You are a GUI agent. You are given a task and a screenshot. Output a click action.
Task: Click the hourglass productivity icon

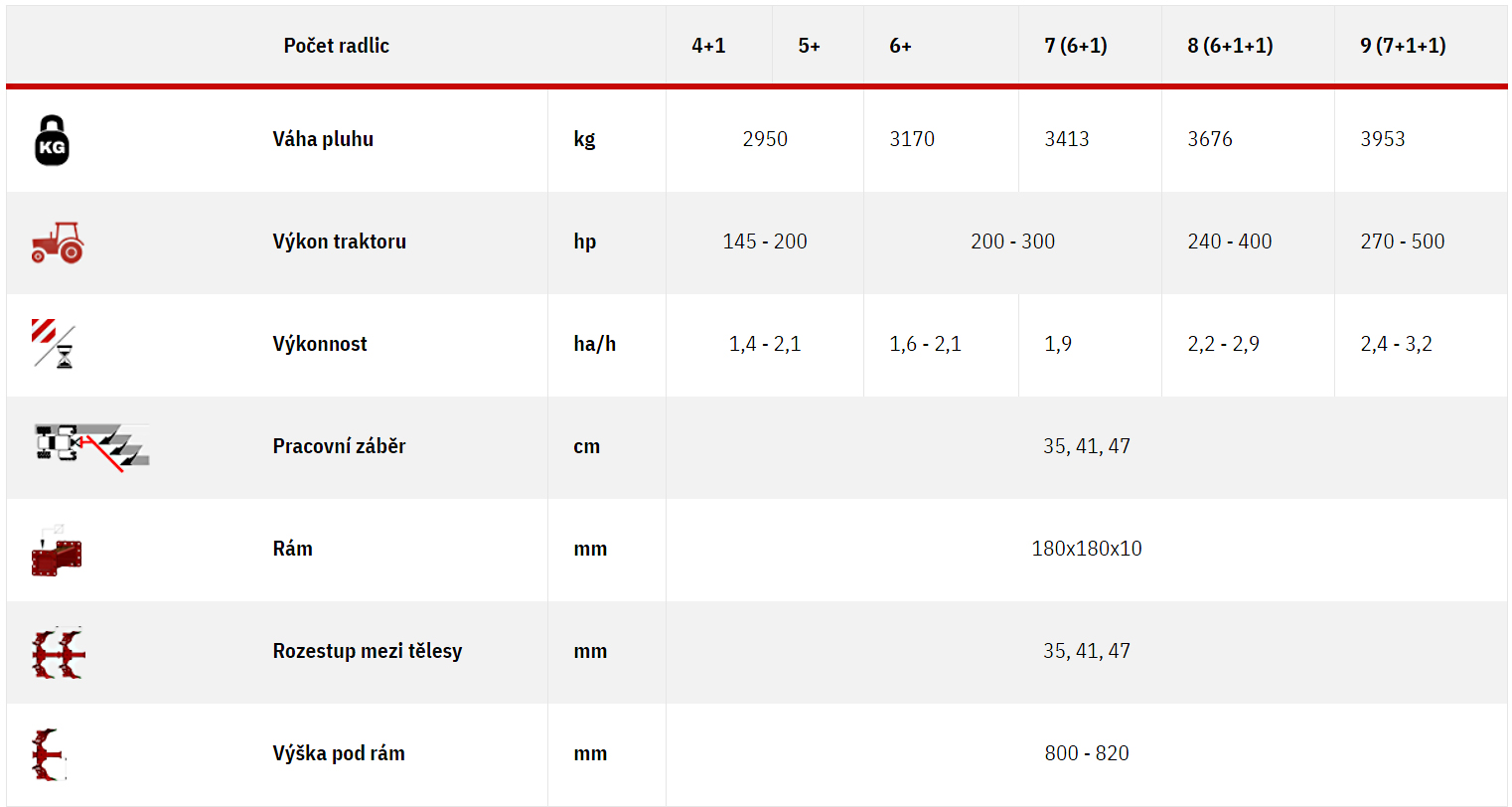[x=54, y=344]
